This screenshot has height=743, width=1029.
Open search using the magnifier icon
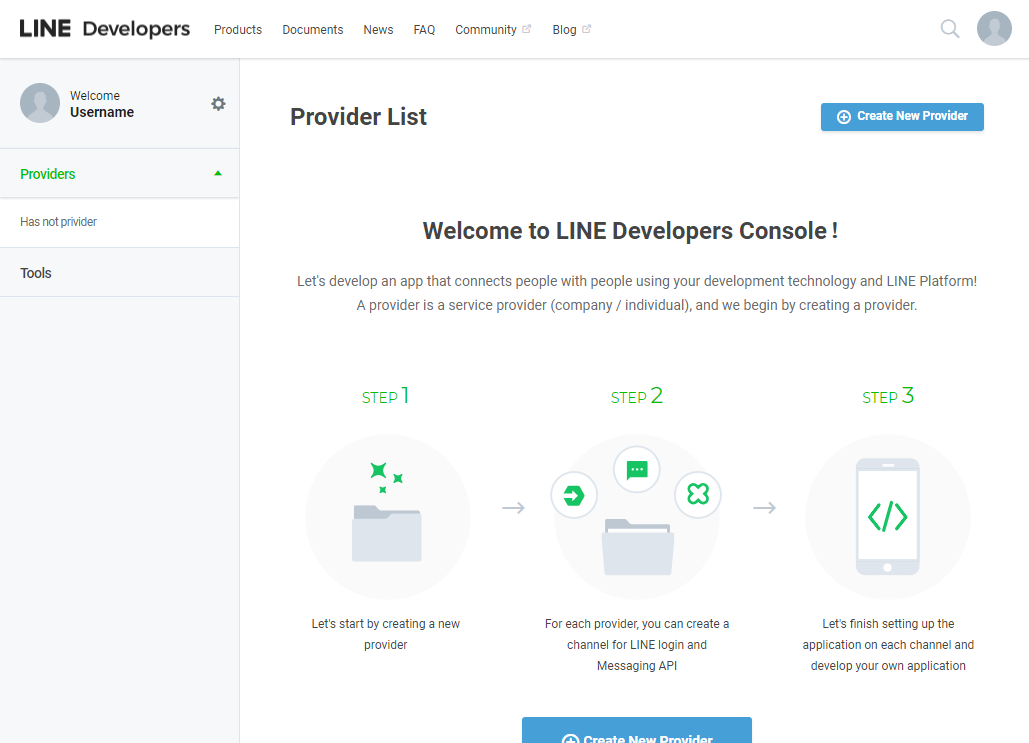tap(948, 29)
